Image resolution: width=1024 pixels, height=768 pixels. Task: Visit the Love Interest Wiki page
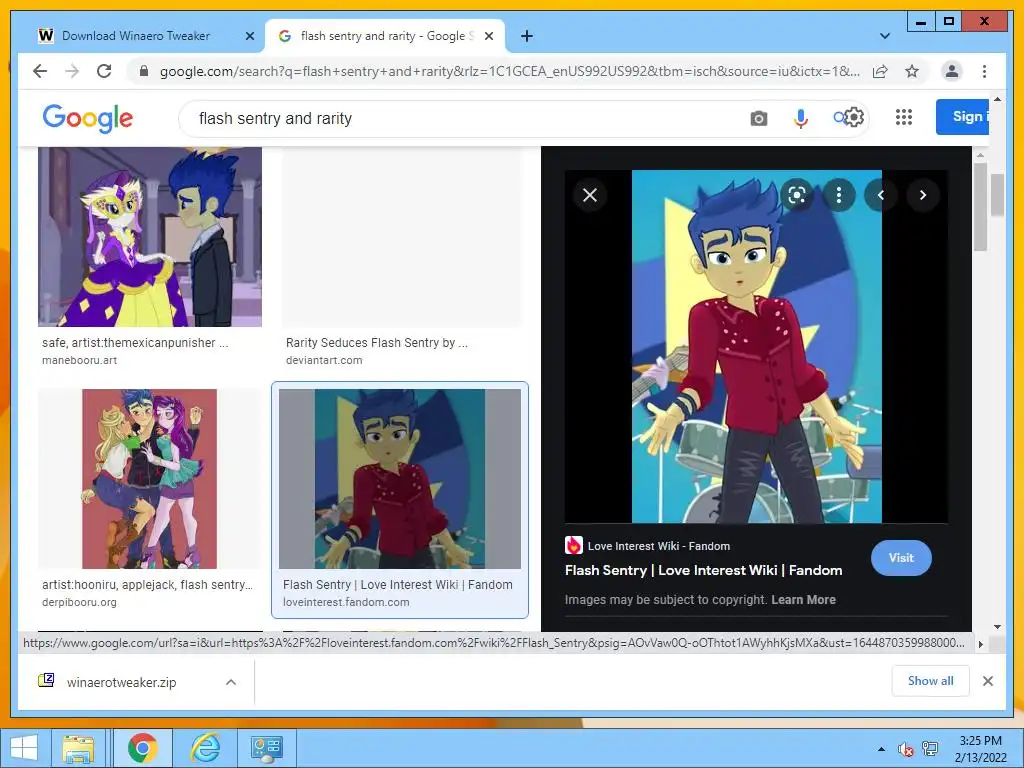pos(901,558)
